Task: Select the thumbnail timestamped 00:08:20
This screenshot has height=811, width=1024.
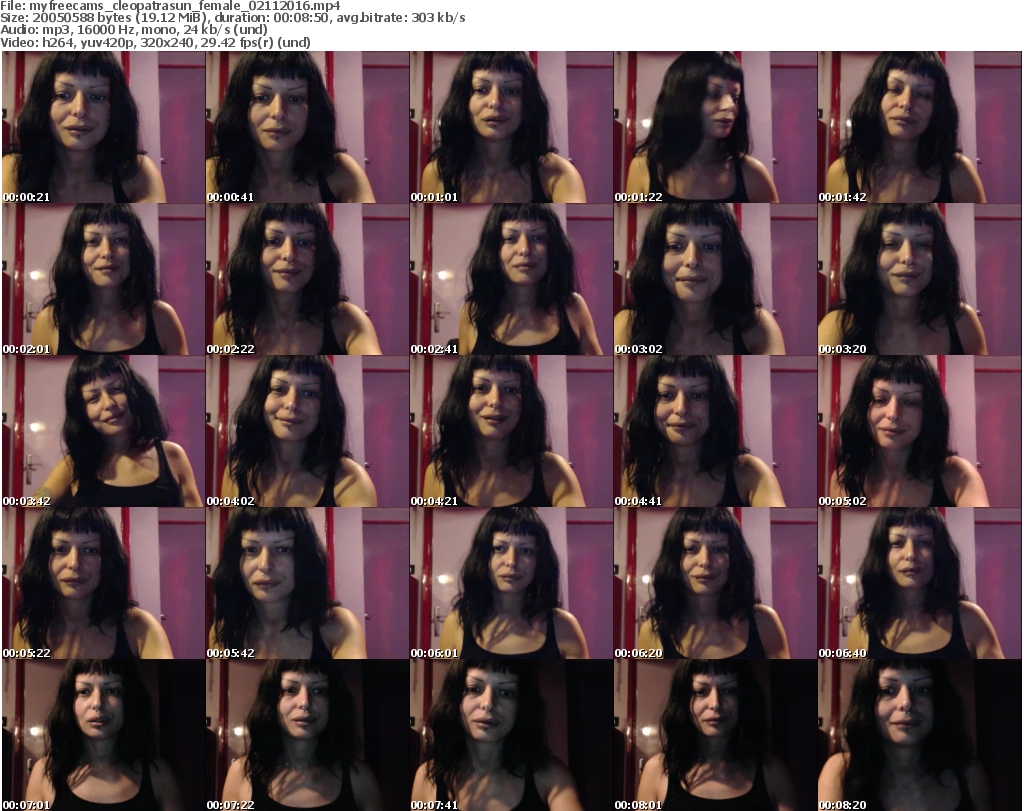Action: point(920,735)
